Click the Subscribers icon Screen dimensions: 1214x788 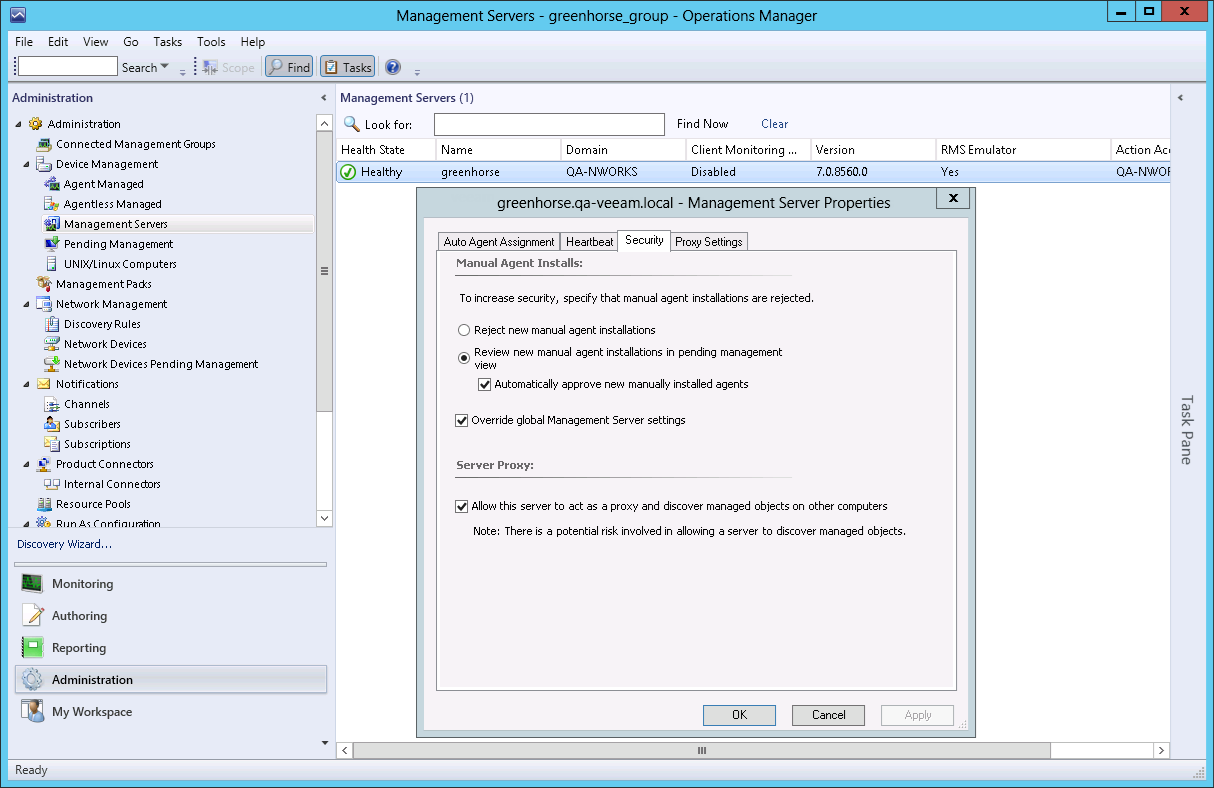[53, 424]
